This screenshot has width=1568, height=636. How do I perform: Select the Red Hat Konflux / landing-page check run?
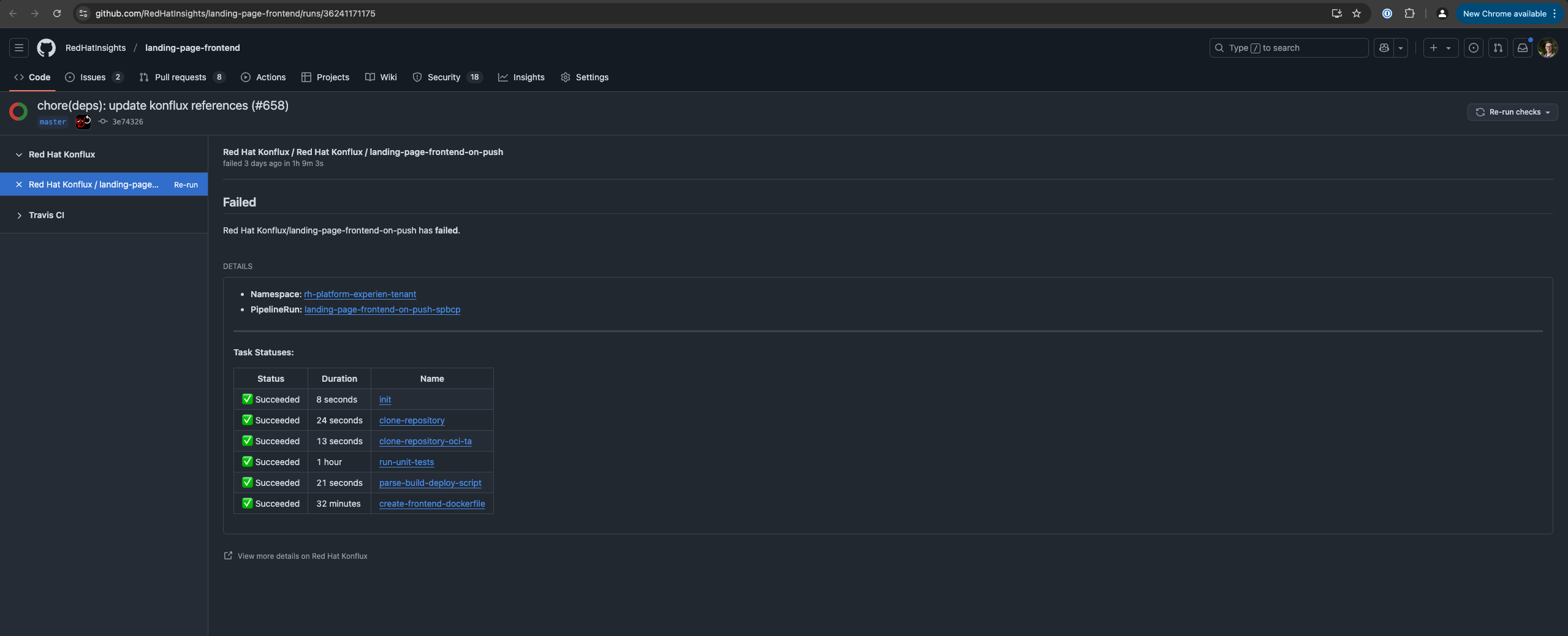94,184
